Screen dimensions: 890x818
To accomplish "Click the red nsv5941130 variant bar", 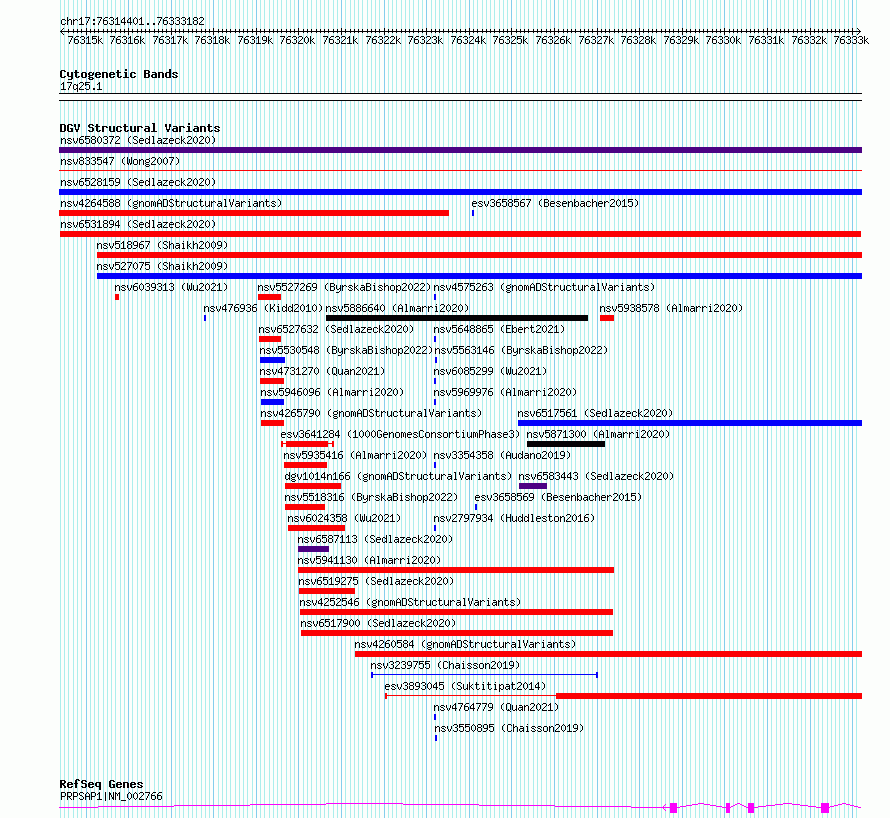I will [456, 570].
